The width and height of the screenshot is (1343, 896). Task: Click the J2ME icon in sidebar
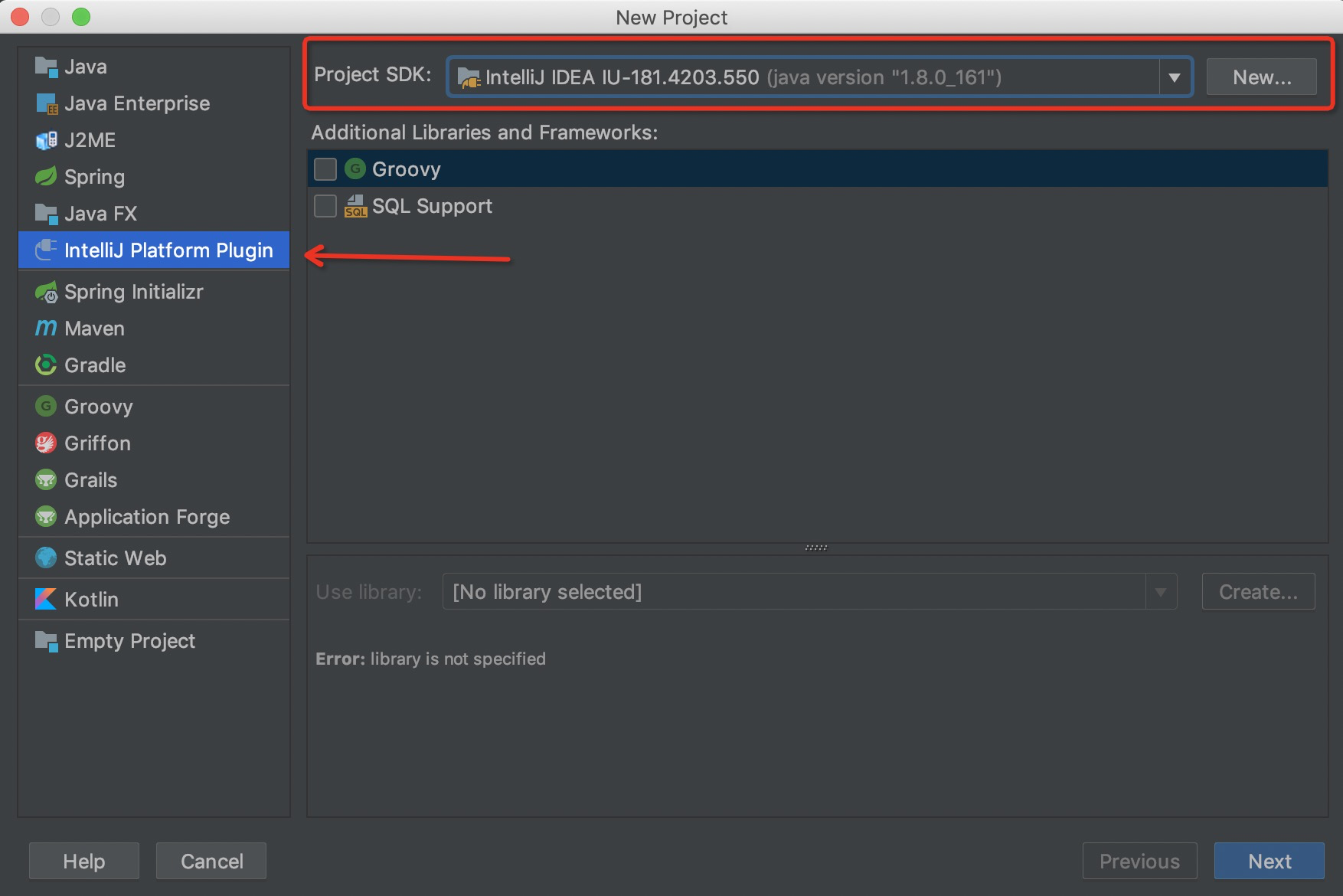[x=46, y=141]
